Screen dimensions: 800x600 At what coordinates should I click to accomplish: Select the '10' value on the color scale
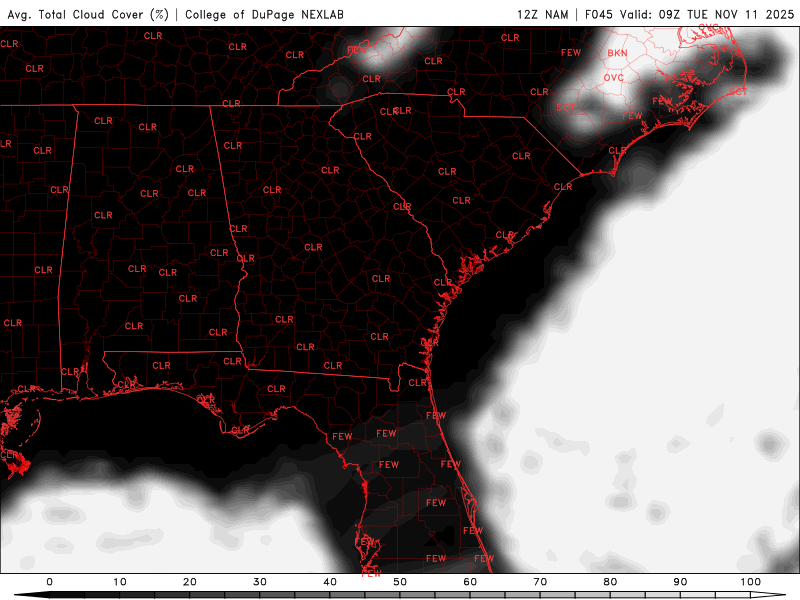point(119,582)
